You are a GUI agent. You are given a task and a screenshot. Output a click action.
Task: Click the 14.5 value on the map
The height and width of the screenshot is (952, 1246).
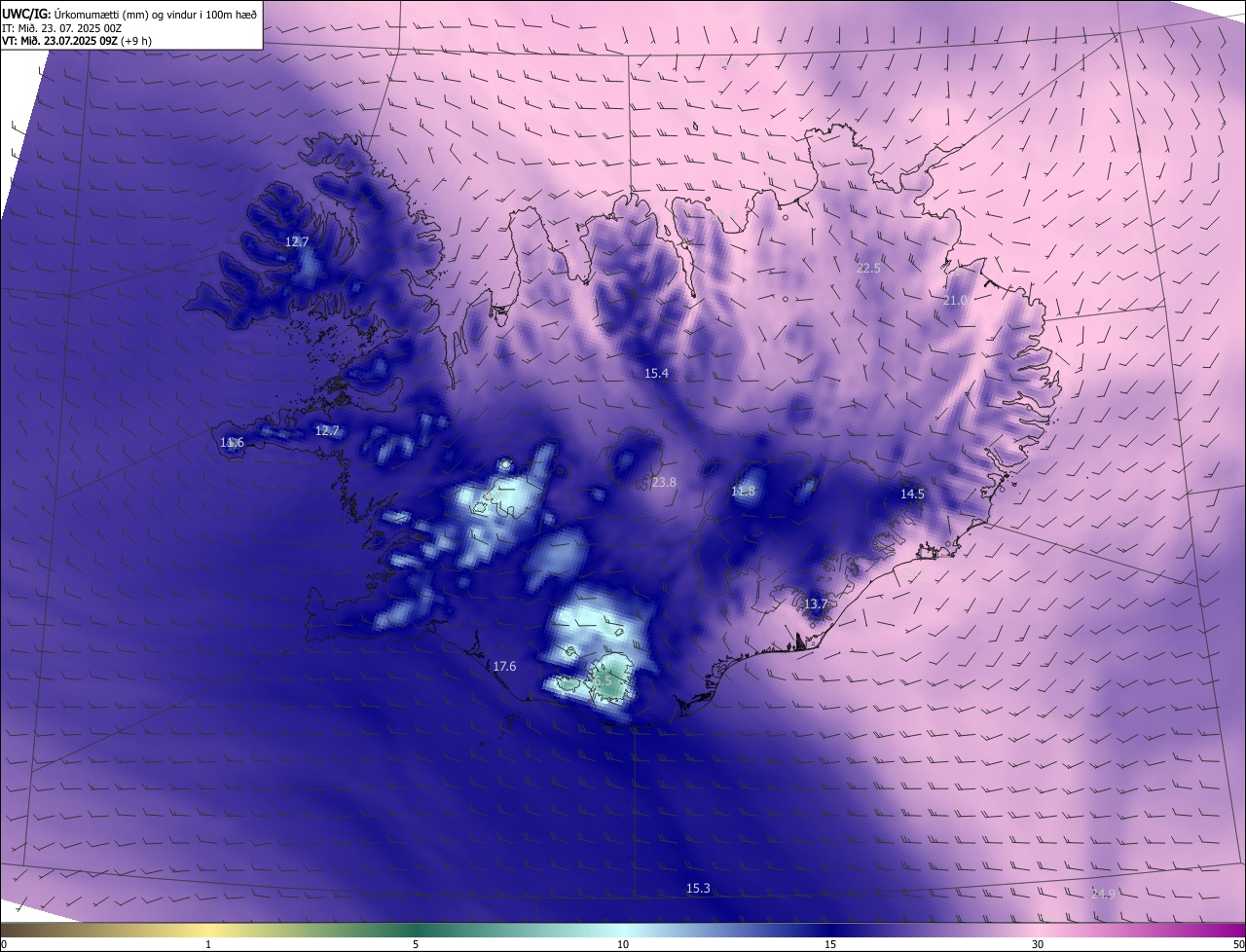(912, 494)
